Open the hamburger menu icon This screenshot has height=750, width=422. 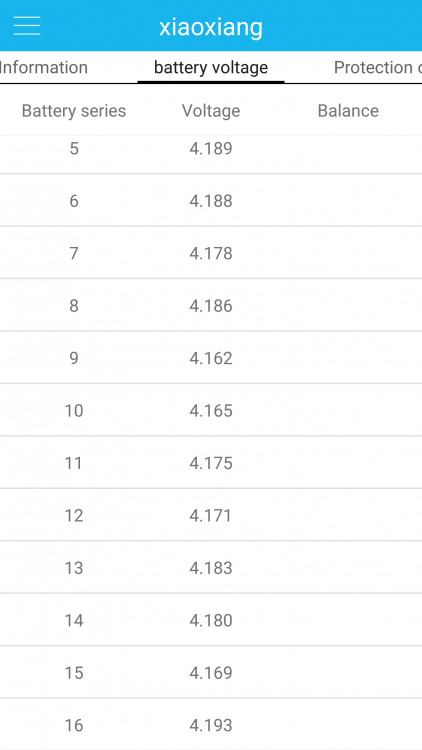pyautogui.click(x=27, y=26)
